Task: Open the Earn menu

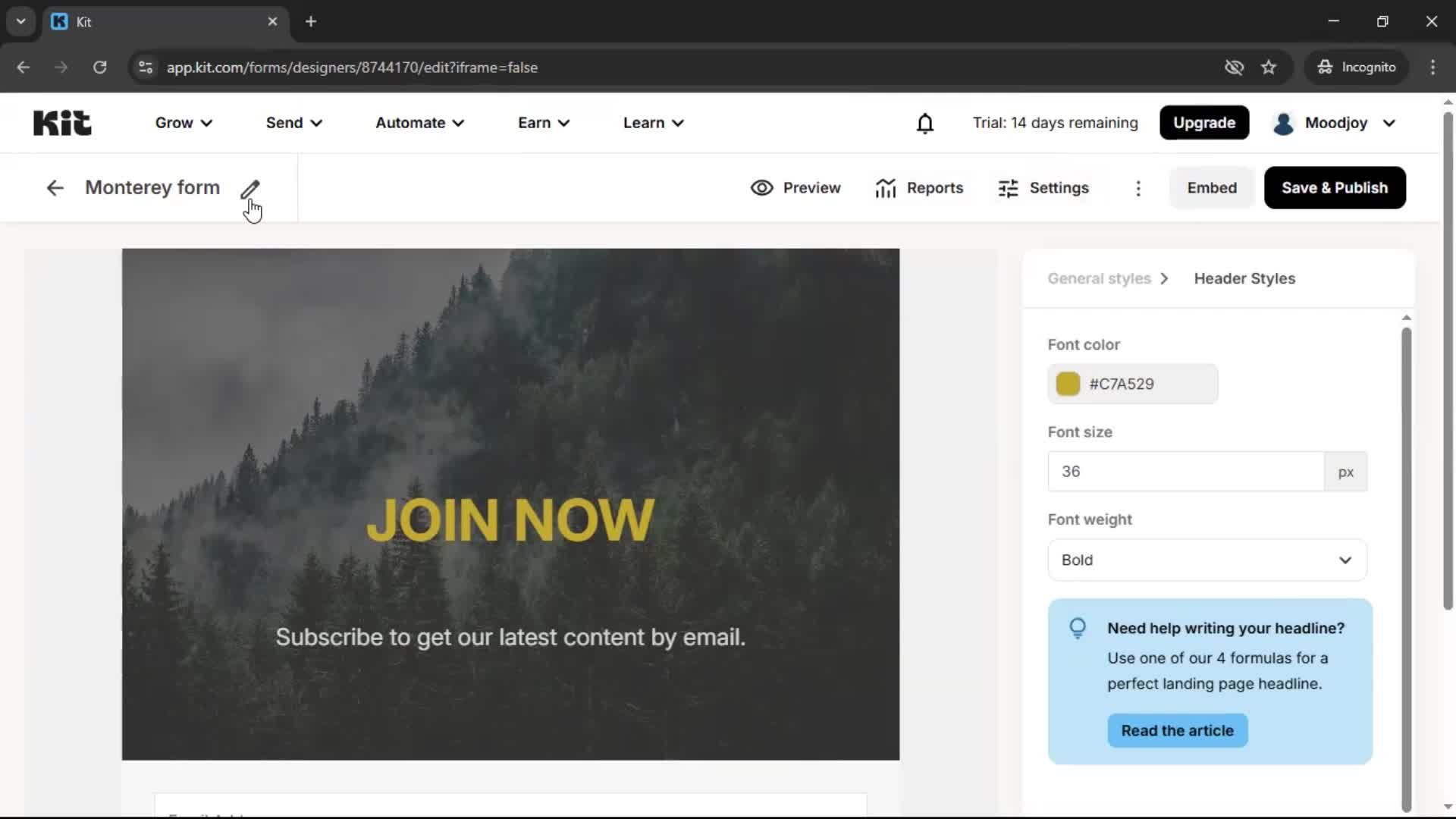Action: pyautogui.click(x=543, y=122)
